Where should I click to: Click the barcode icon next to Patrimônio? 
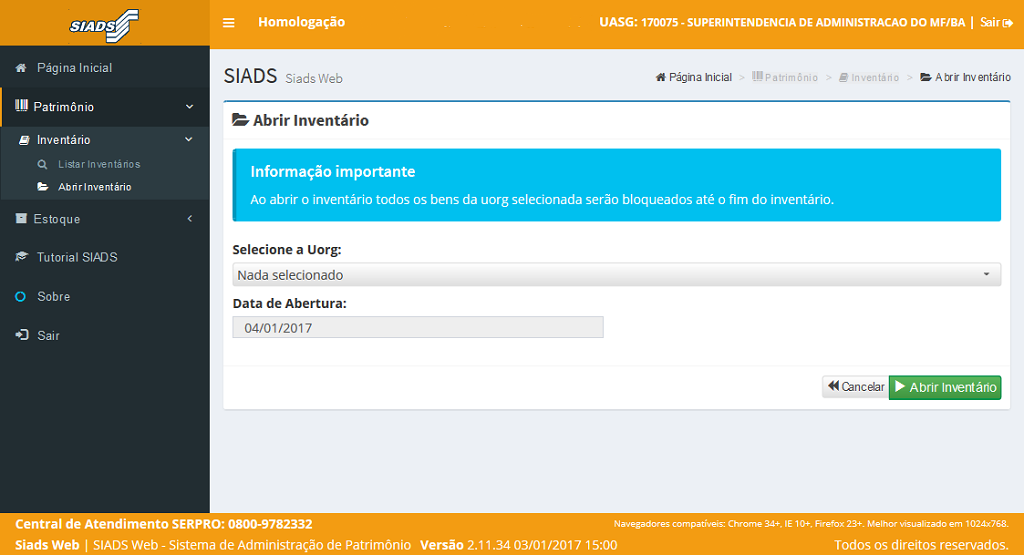point(22,106)
